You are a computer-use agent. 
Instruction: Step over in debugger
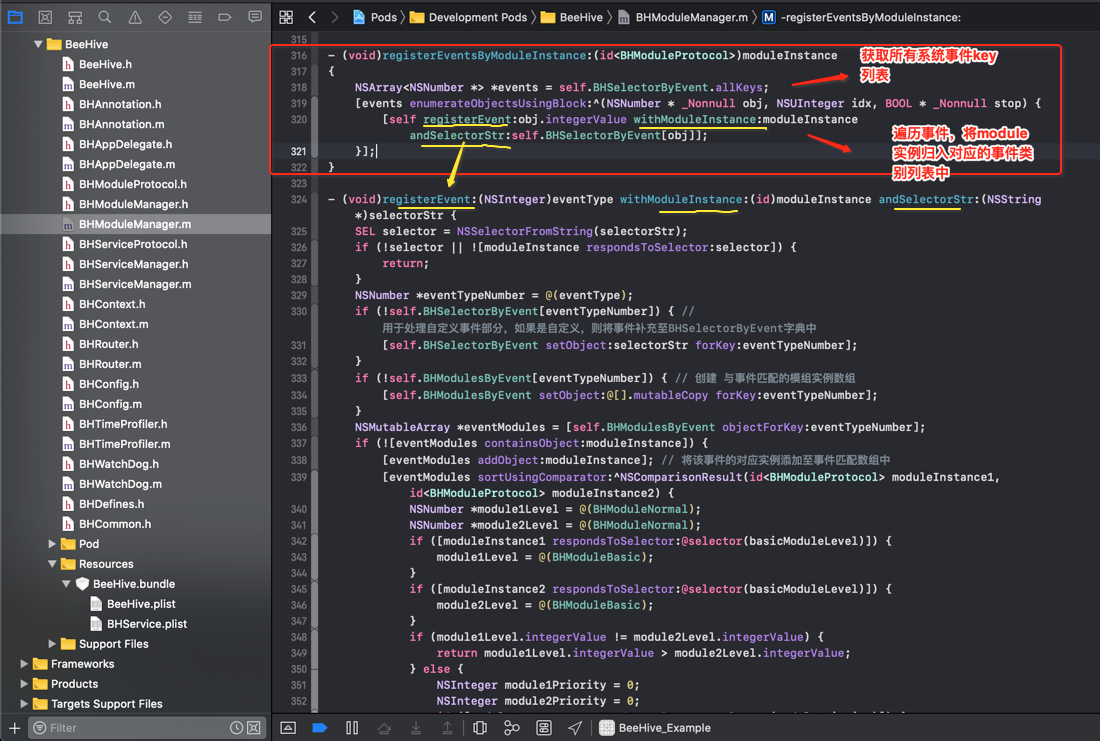tap(384, 728)
